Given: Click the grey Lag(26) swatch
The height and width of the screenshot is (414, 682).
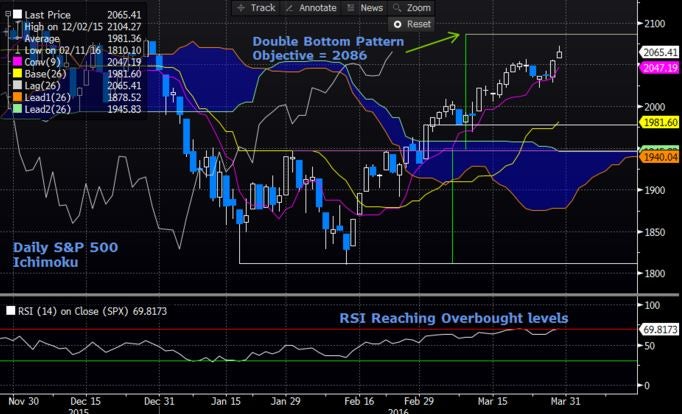Looking at the screenshot, I should pos(17,86).
